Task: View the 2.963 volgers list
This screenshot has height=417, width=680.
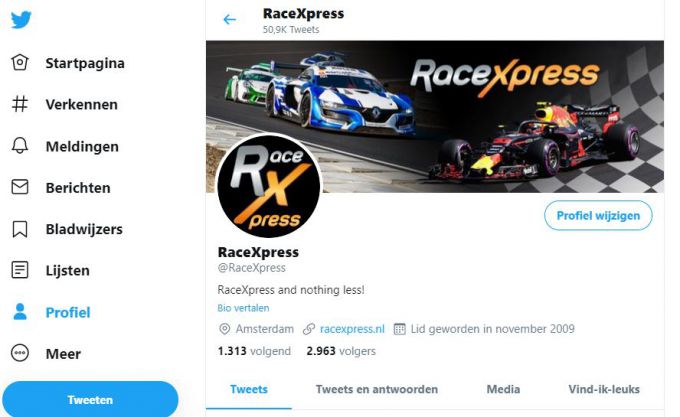Action: (x=341, y=351)
